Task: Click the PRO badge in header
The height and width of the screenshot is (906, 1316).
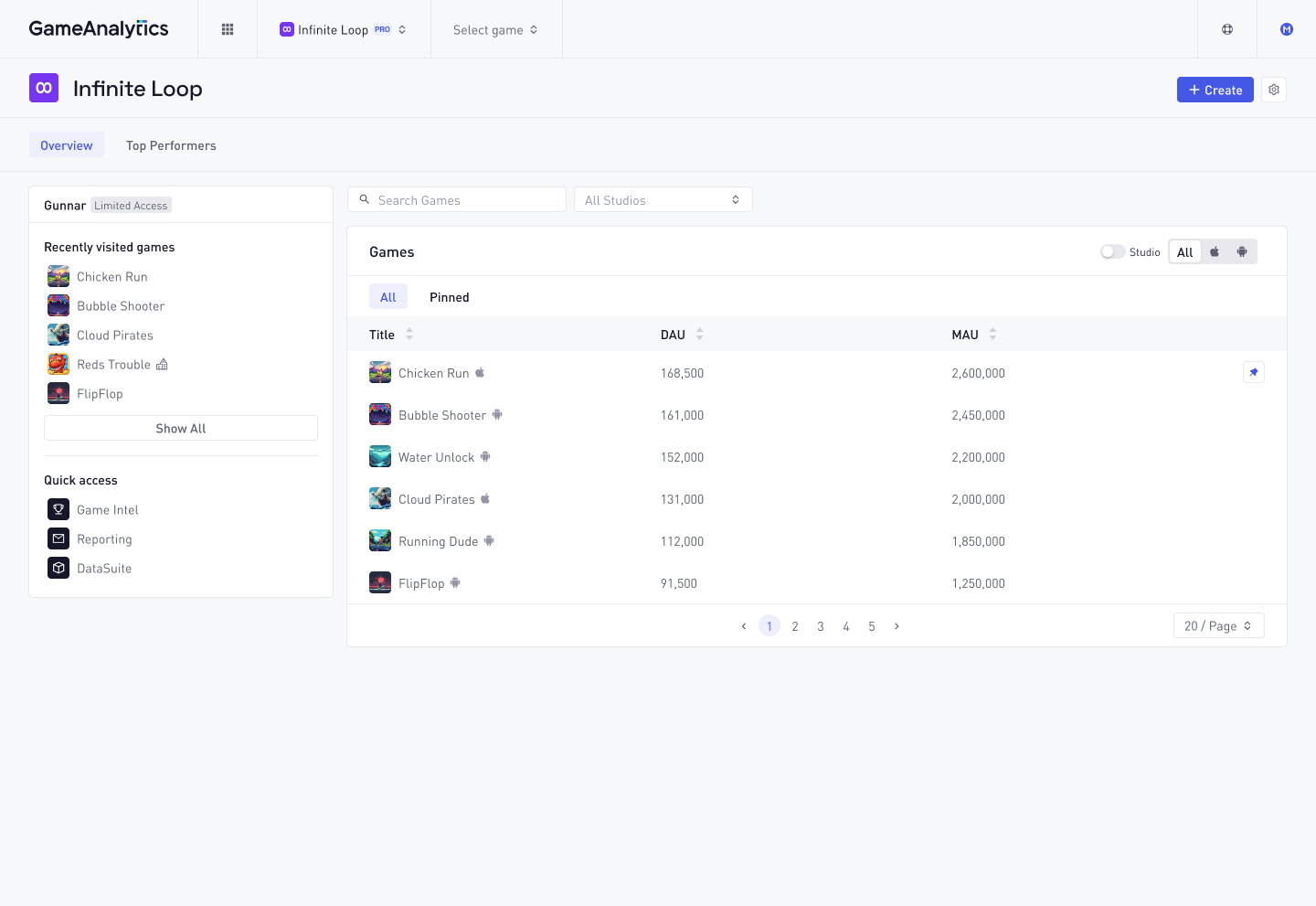Action: click(382, 29)
